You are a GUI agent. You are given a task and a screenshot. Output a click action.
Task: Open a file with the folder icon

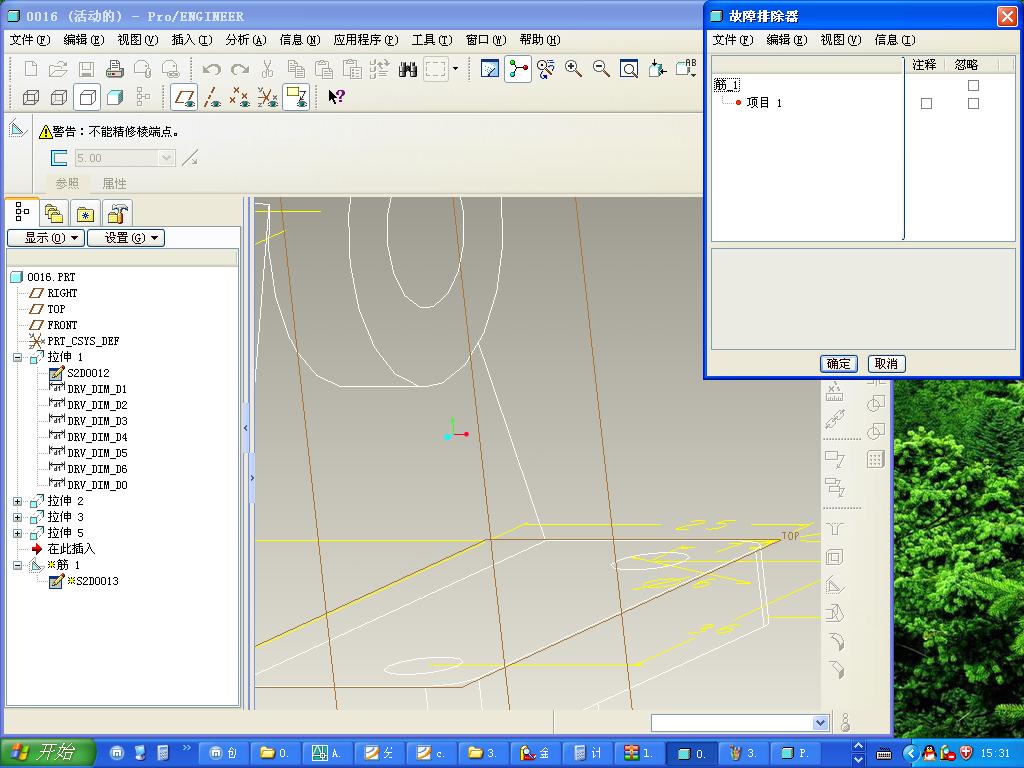[58, 69]
